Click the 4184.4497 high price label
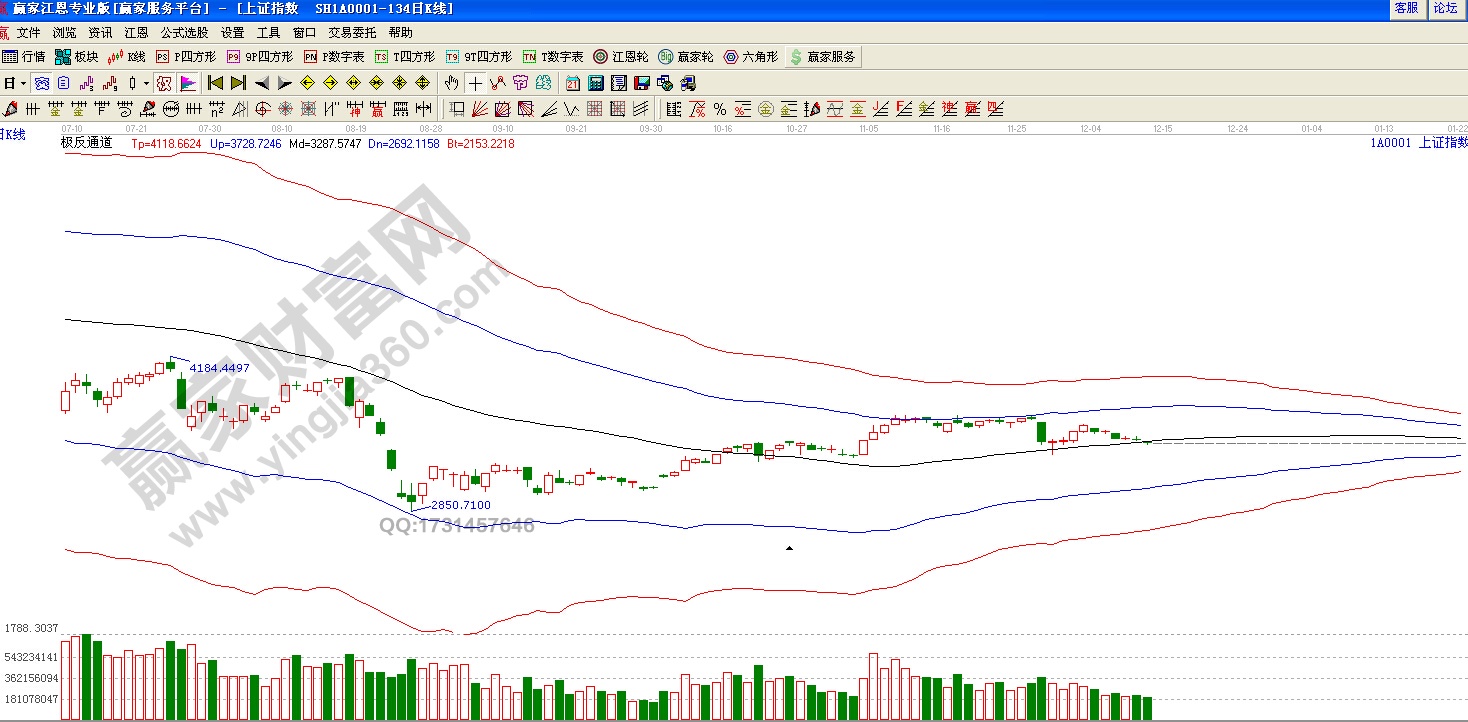Screen dimensions: 1468x722 coord(219,368)
